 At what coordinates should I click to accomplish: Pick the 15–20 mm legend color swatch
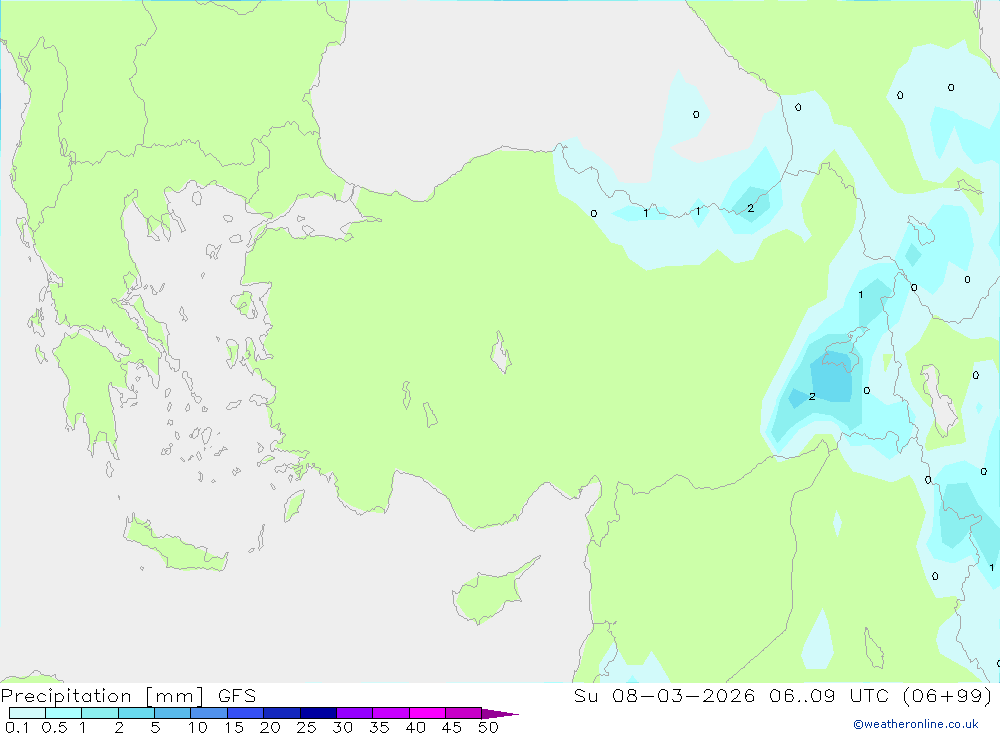246,713
